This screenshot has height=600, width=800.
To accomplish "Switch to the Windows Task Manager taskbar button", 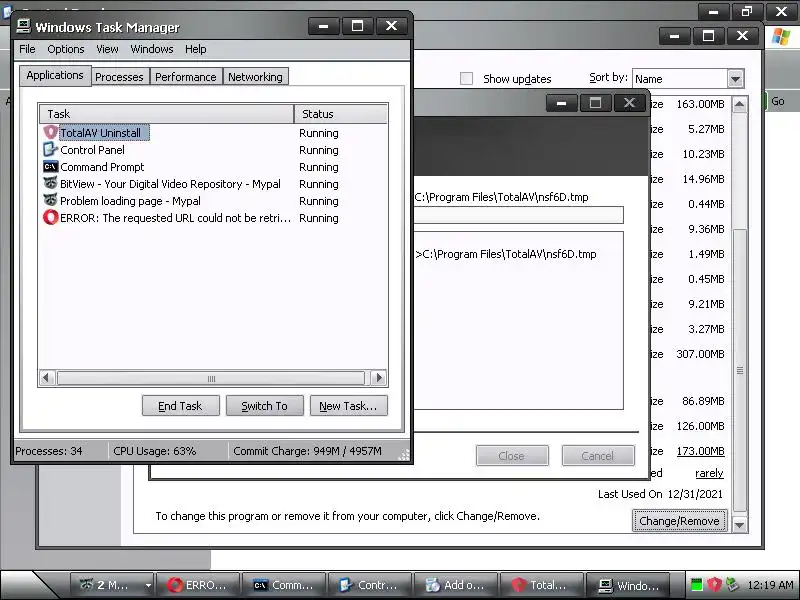I will pos(628,585).
